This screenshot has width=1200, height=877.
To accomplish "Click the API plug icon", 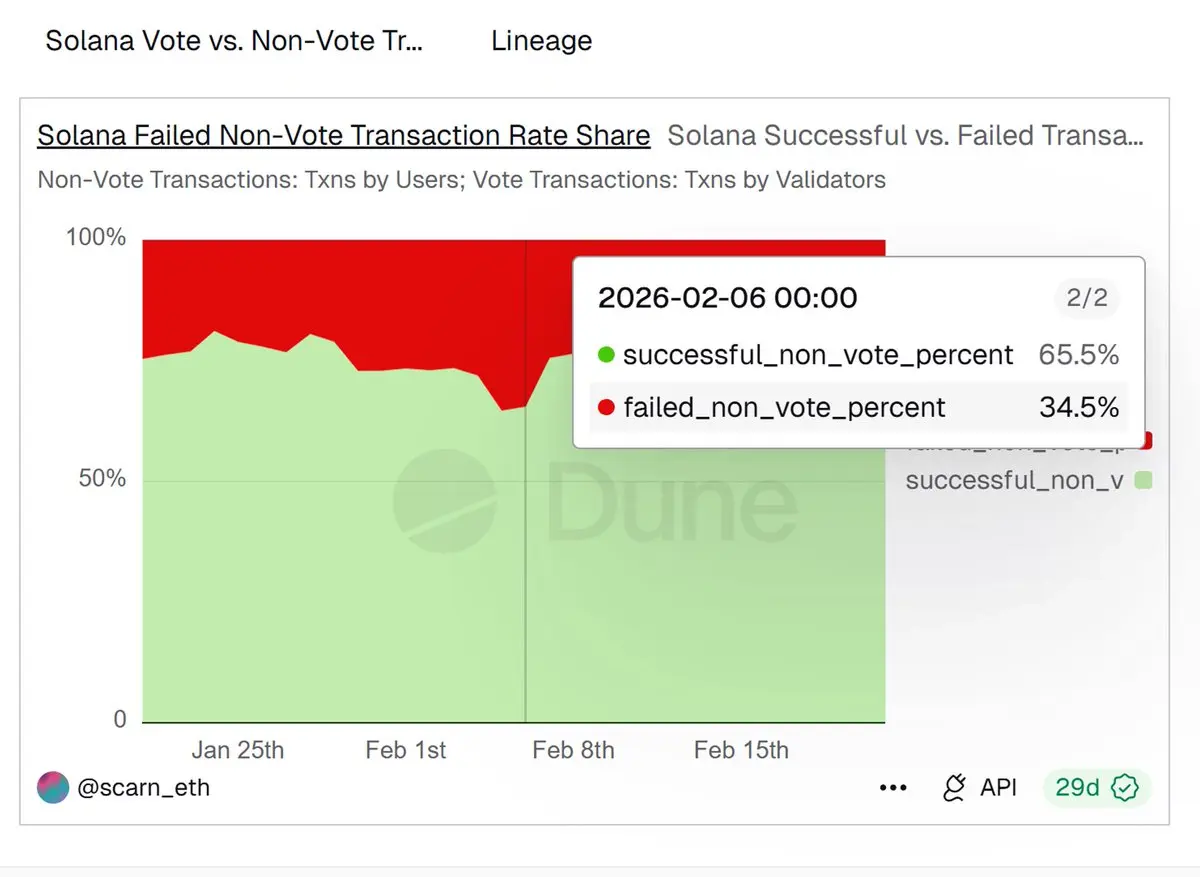I will click(x=955, y=788).
